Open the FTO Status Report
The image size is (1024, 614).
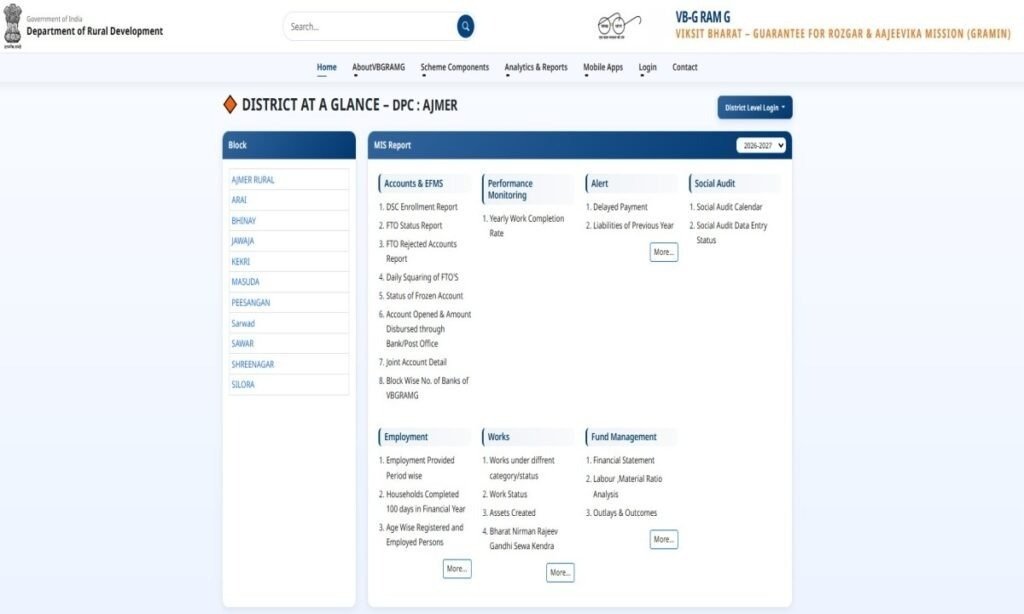click(414, 225)
